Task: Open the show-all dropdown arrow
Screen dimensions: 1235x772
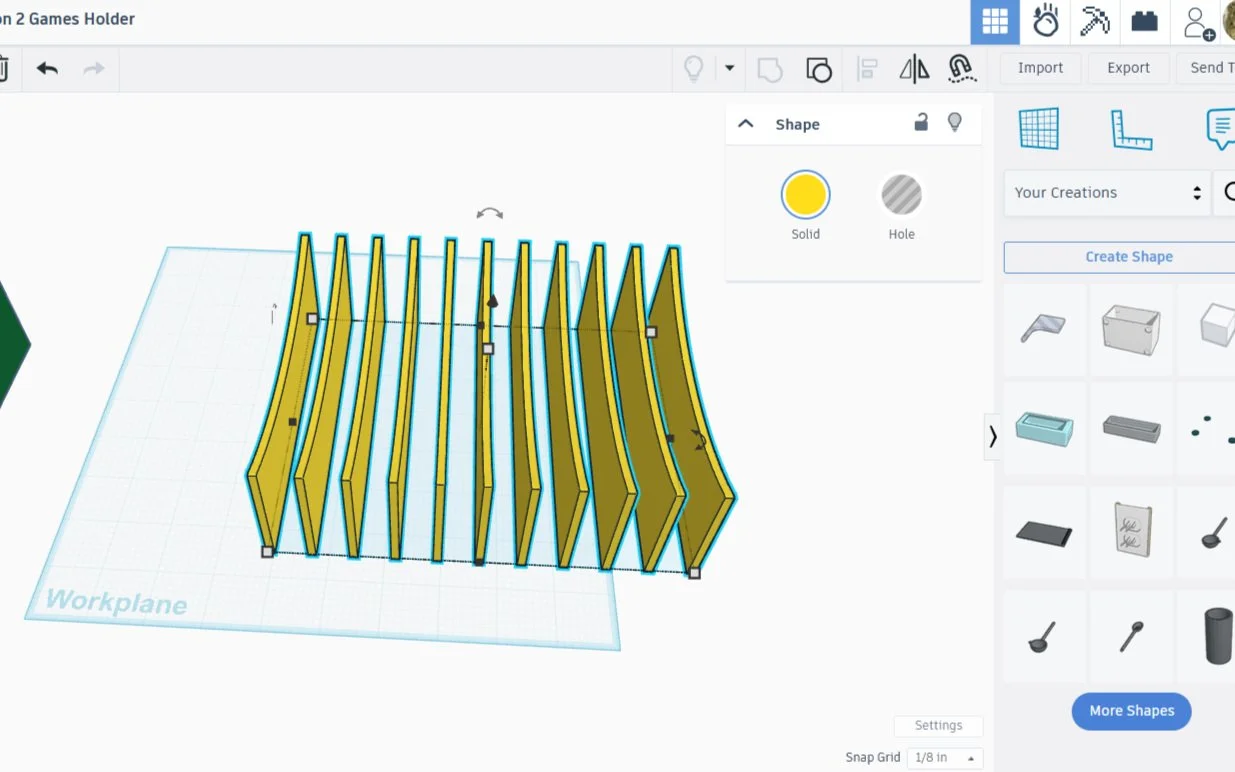Action: 729,68
